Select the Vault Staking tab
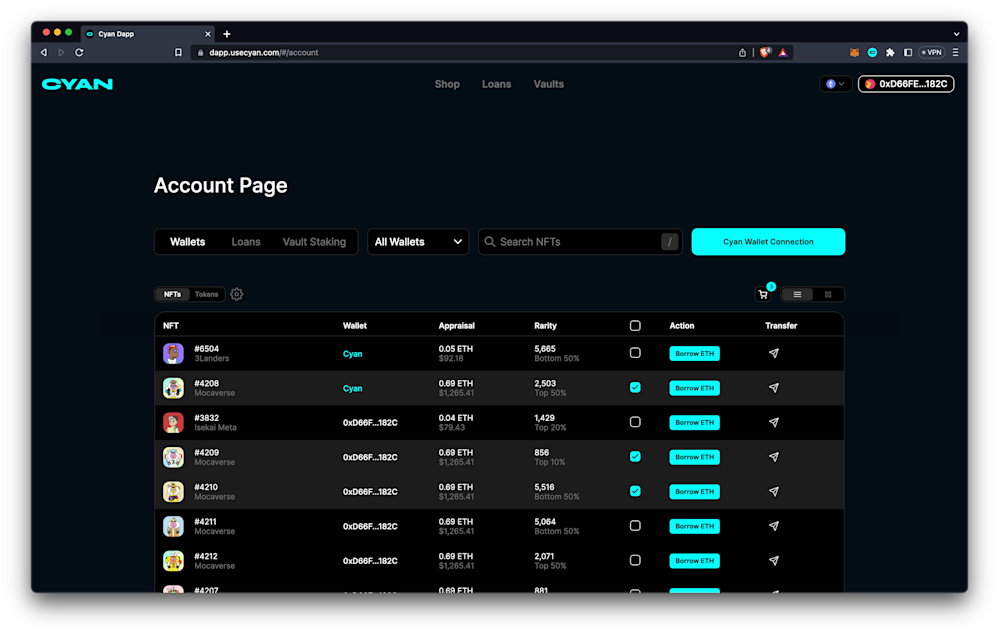Screen dimensions: 999x634 (314, 242)
